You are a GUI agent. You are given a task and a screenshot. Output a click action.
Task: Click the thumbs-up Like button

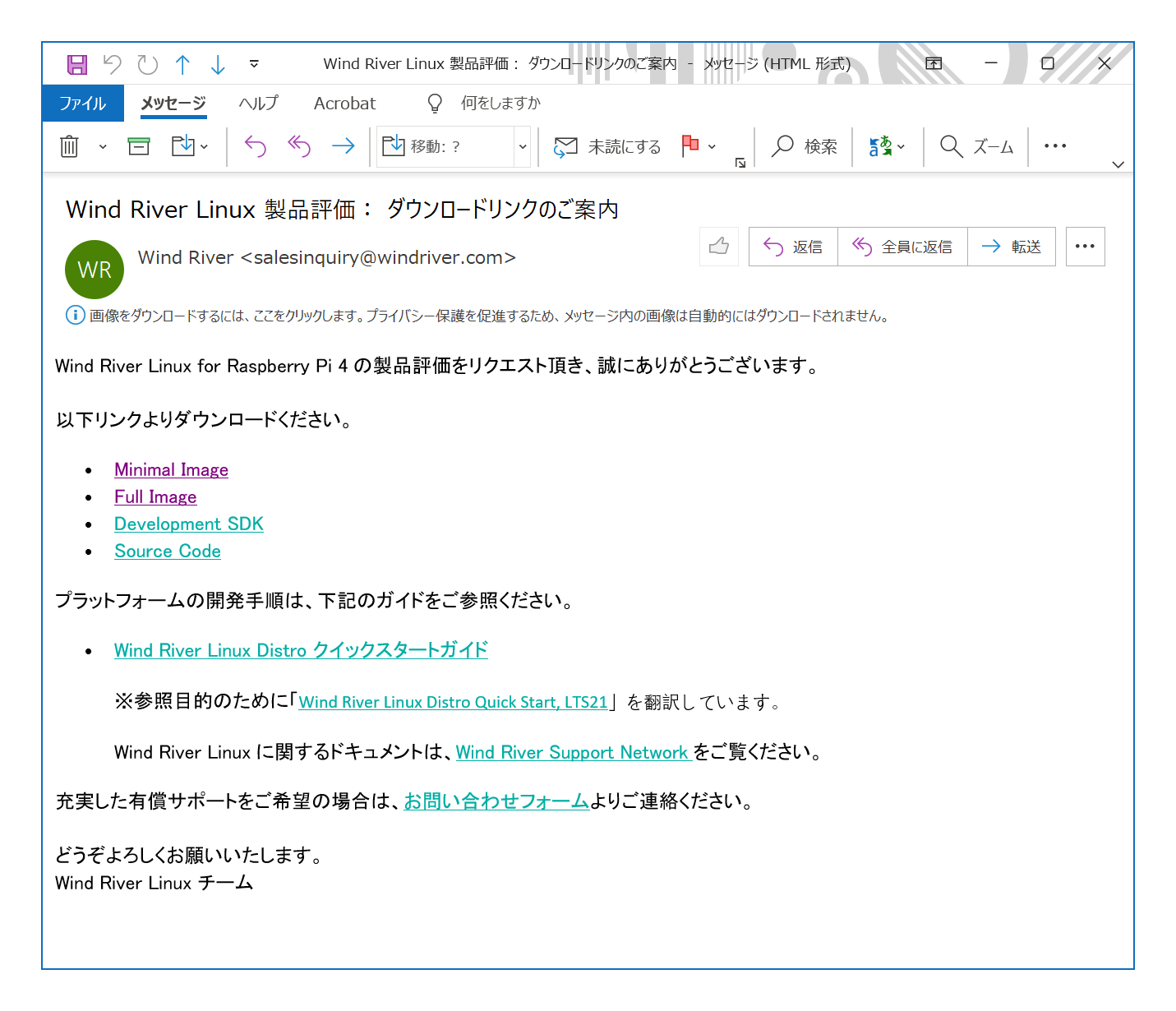click(719, 247)
